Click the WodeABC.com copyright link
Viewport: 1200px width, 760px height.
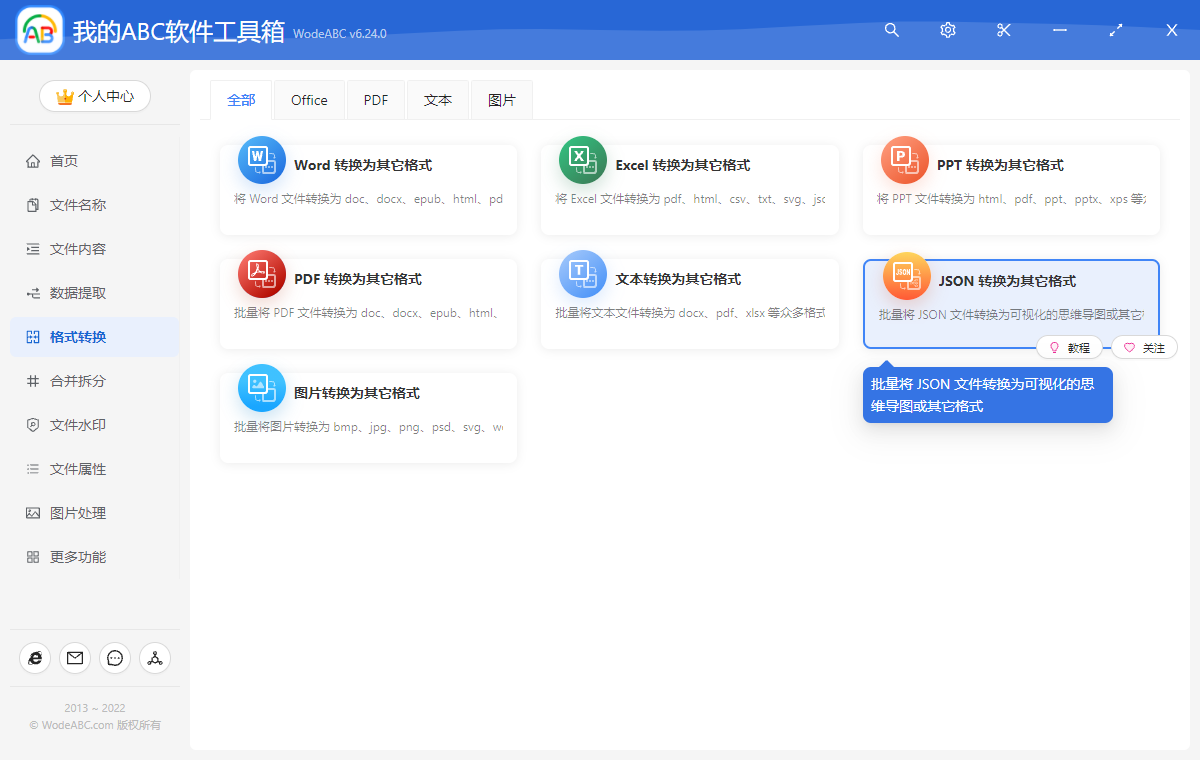[x=95, y=726]
